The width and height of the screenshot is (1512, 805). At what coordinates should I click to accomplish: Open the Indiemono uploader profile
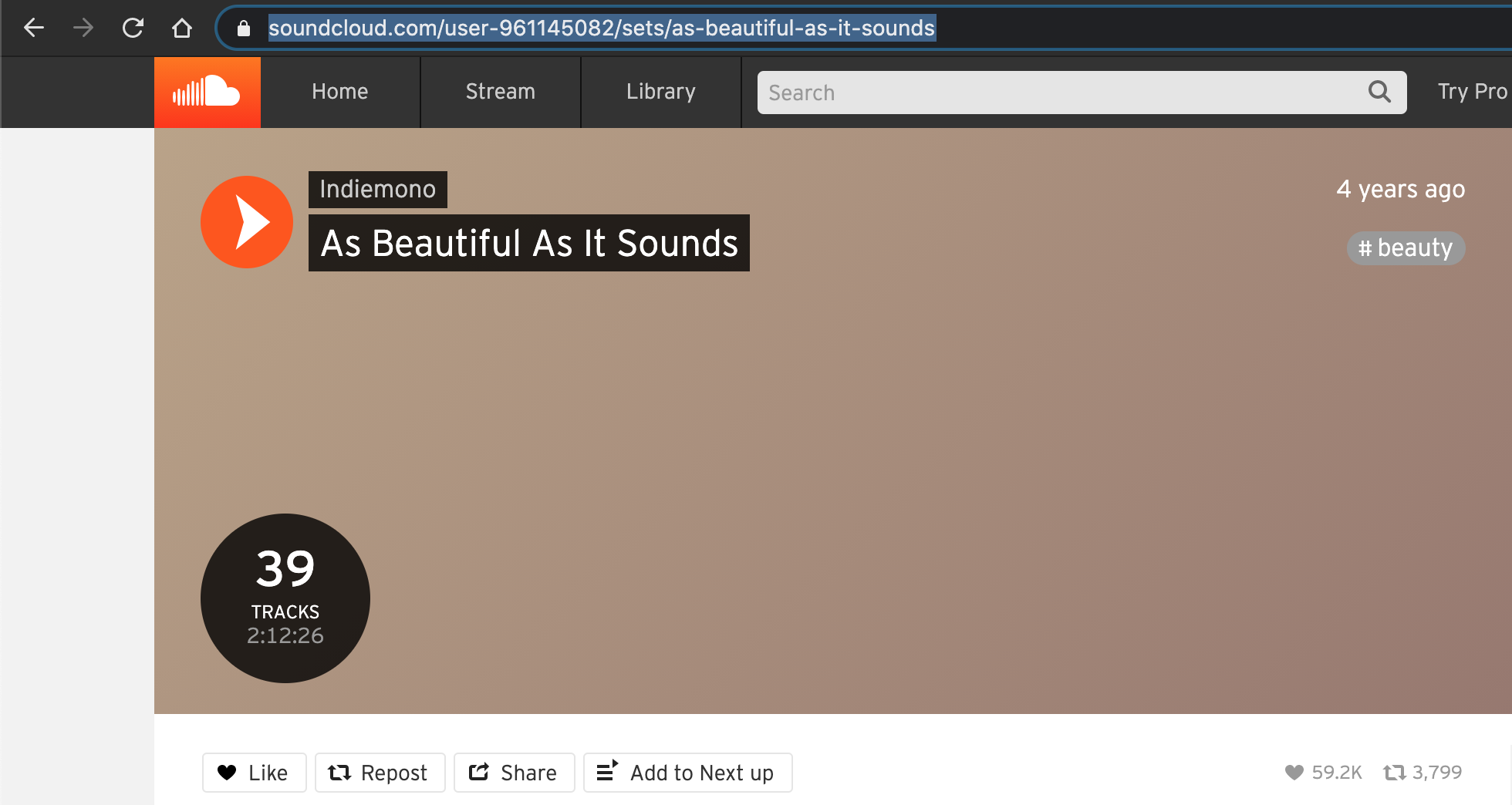pos(377,189)
